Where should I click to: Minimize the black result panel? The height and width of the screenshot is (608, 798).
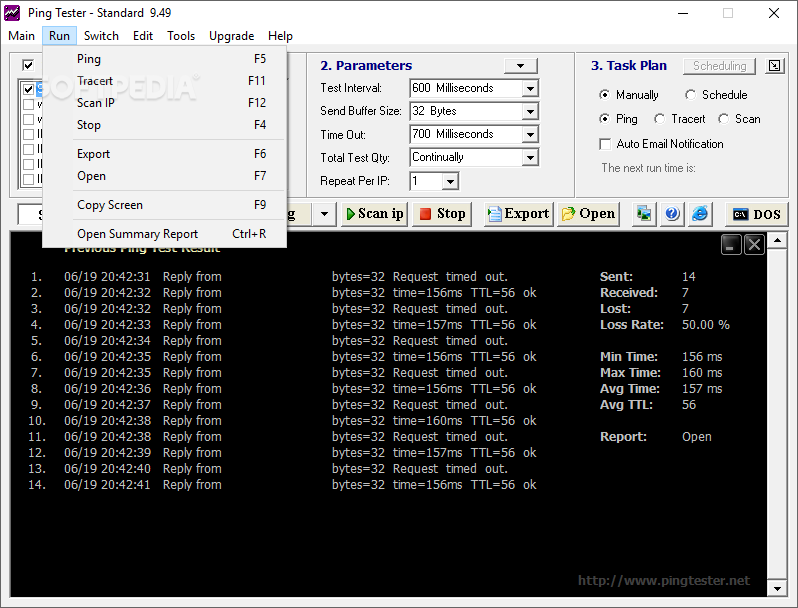tap(731, 245)
